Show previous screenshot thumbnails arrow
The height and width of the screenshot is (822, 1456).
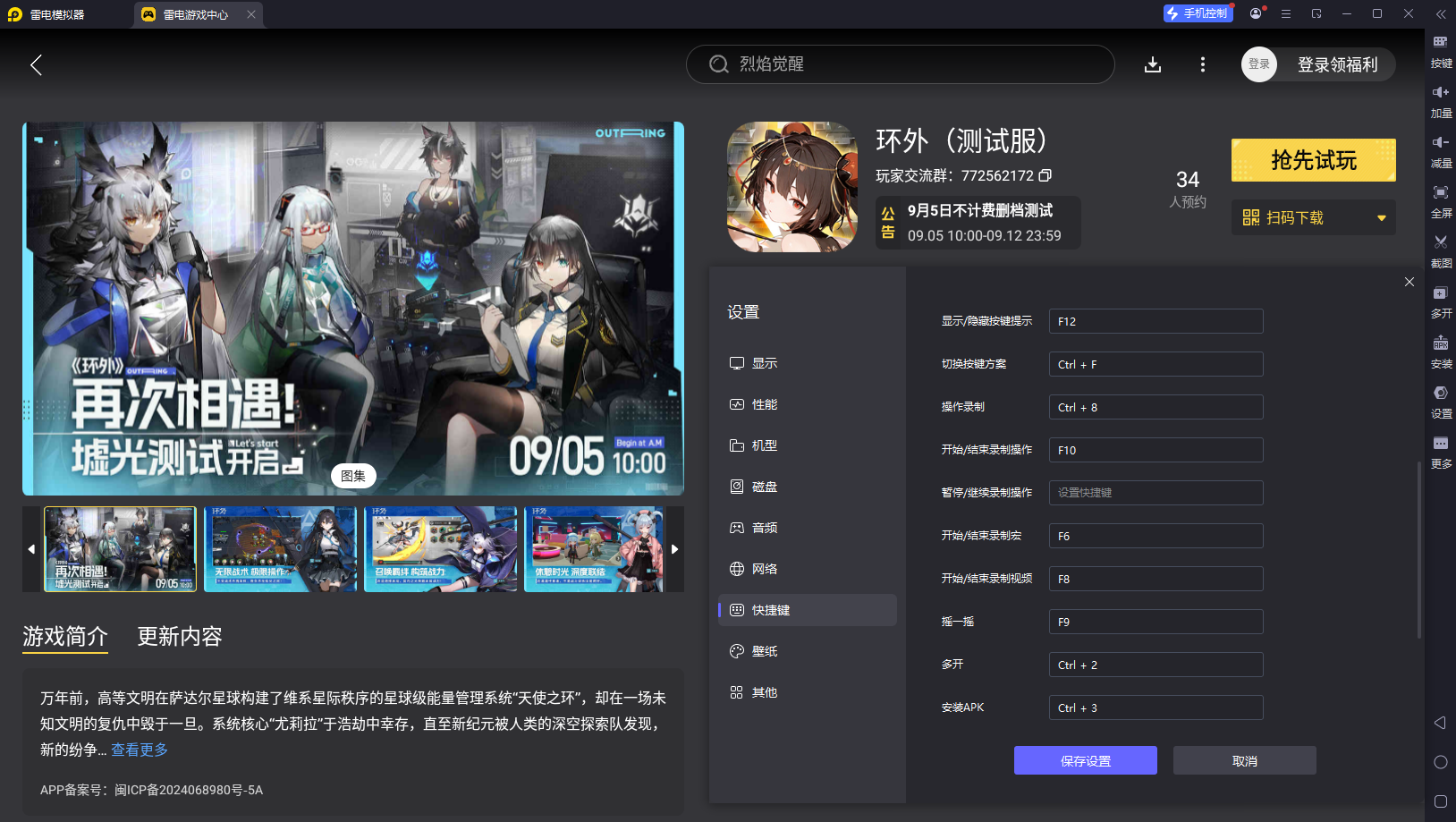(31, 549)
